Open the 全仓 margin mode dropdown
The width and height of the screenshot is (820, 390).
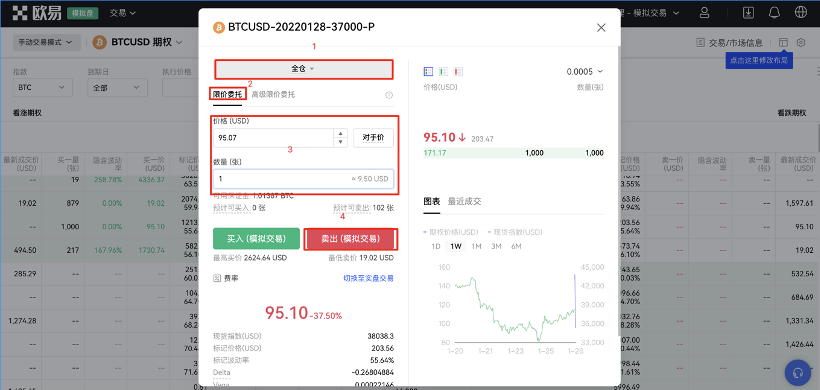303,68
